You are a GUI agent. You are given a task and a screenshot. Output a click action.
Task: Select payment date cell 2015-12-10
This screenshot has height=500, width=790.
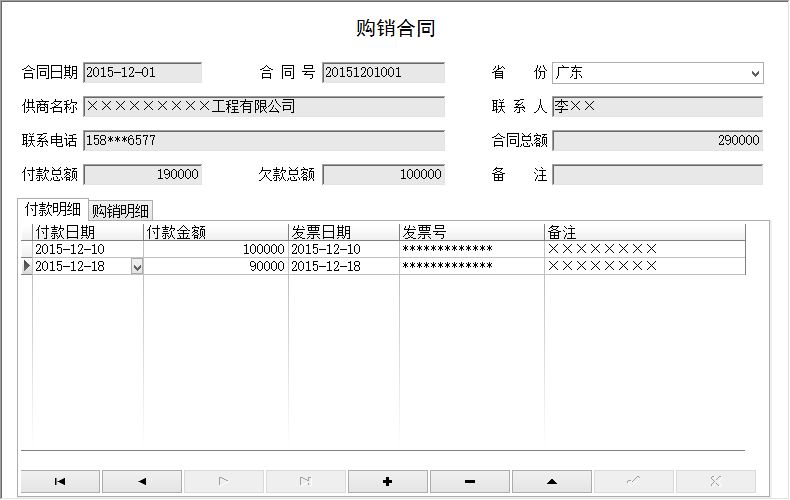(88, 249)
